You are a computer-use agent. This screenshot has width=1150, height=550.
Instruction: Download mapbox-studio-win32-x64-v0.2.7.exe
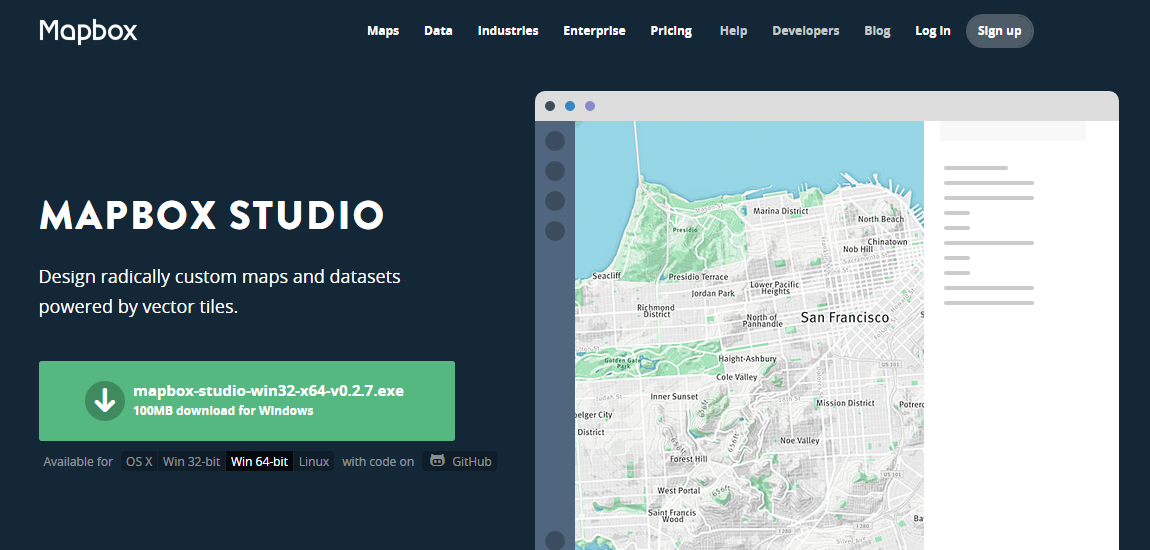click(246, 400)
